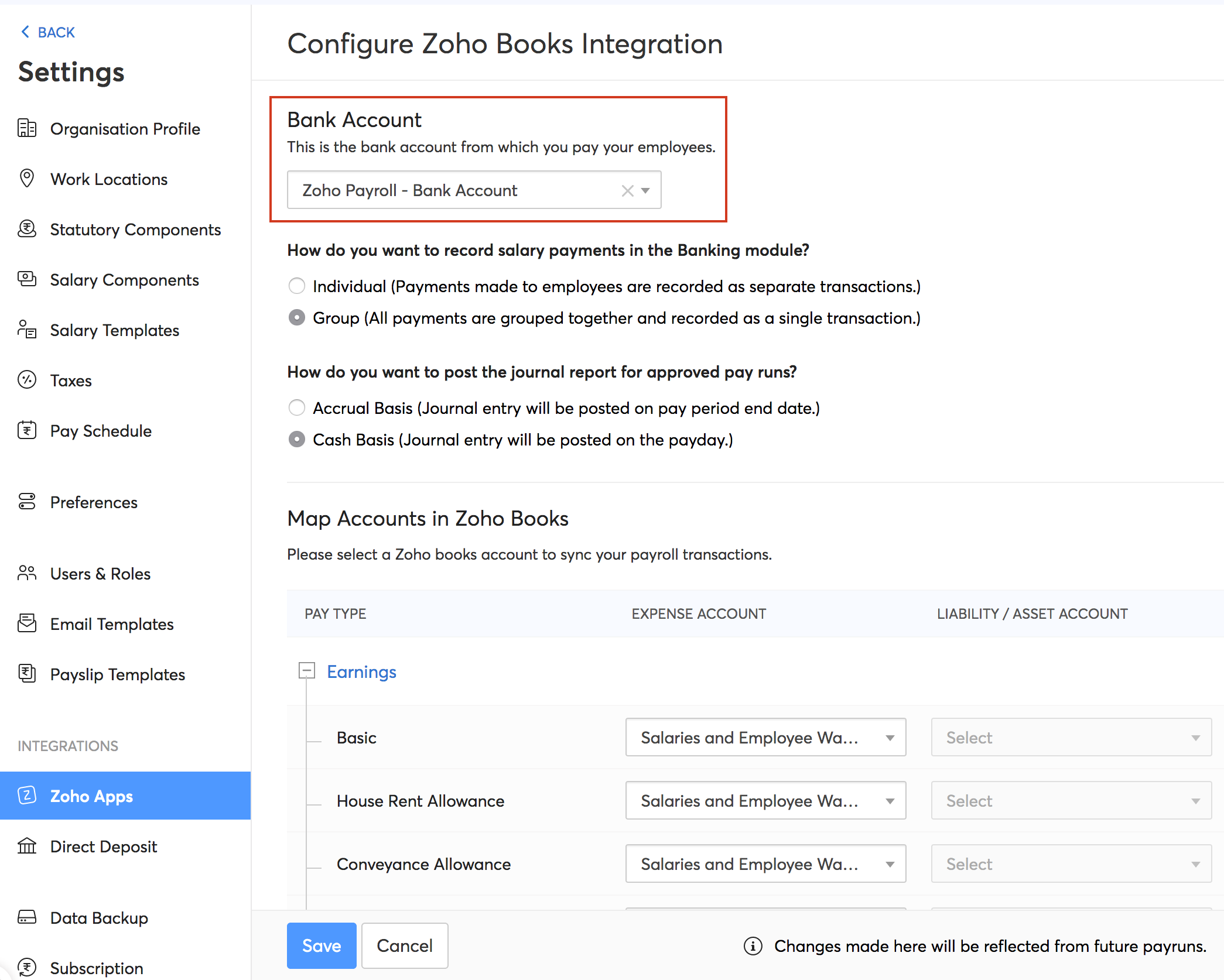Open the Bank Account dropdown
Viewport: 1224px width, 980px height.
(645, 191)
